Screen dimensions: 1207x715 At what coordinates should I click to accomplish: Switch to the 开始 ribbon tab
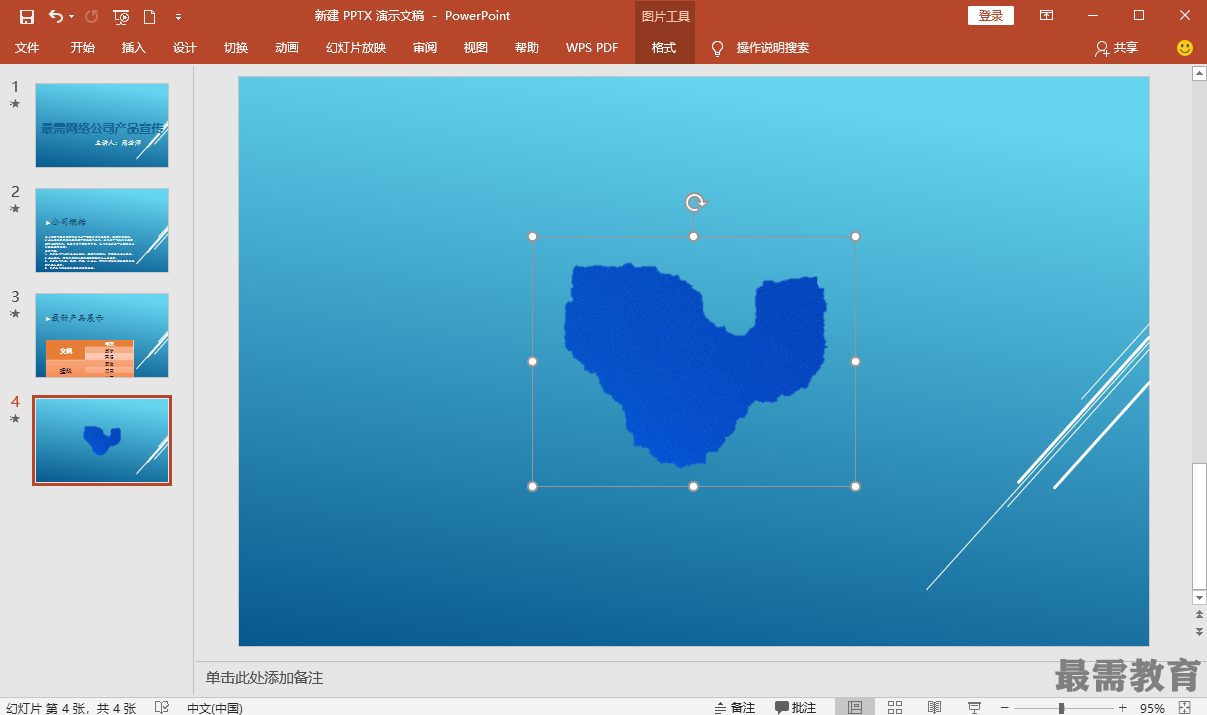[83, 48]
